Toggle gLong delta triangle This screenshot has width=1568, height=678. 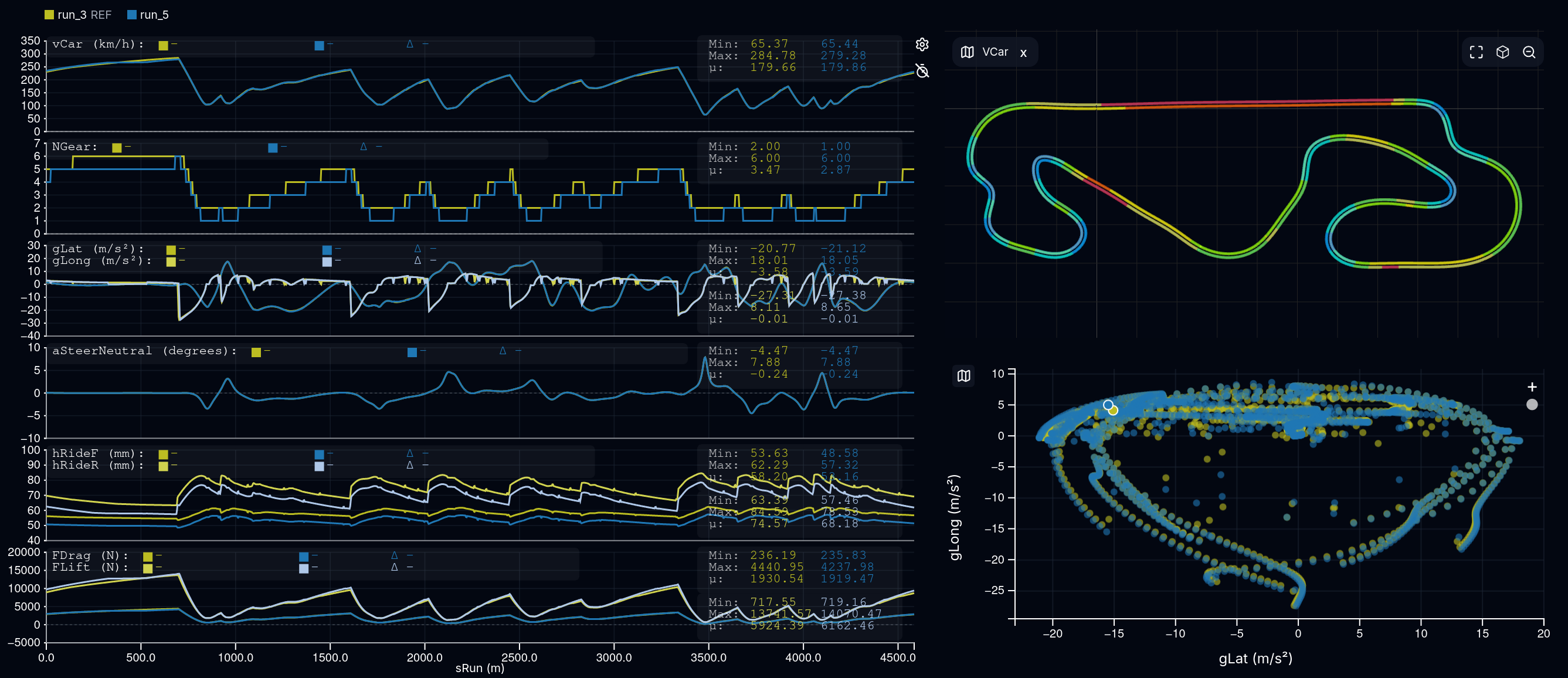[418, 260]
